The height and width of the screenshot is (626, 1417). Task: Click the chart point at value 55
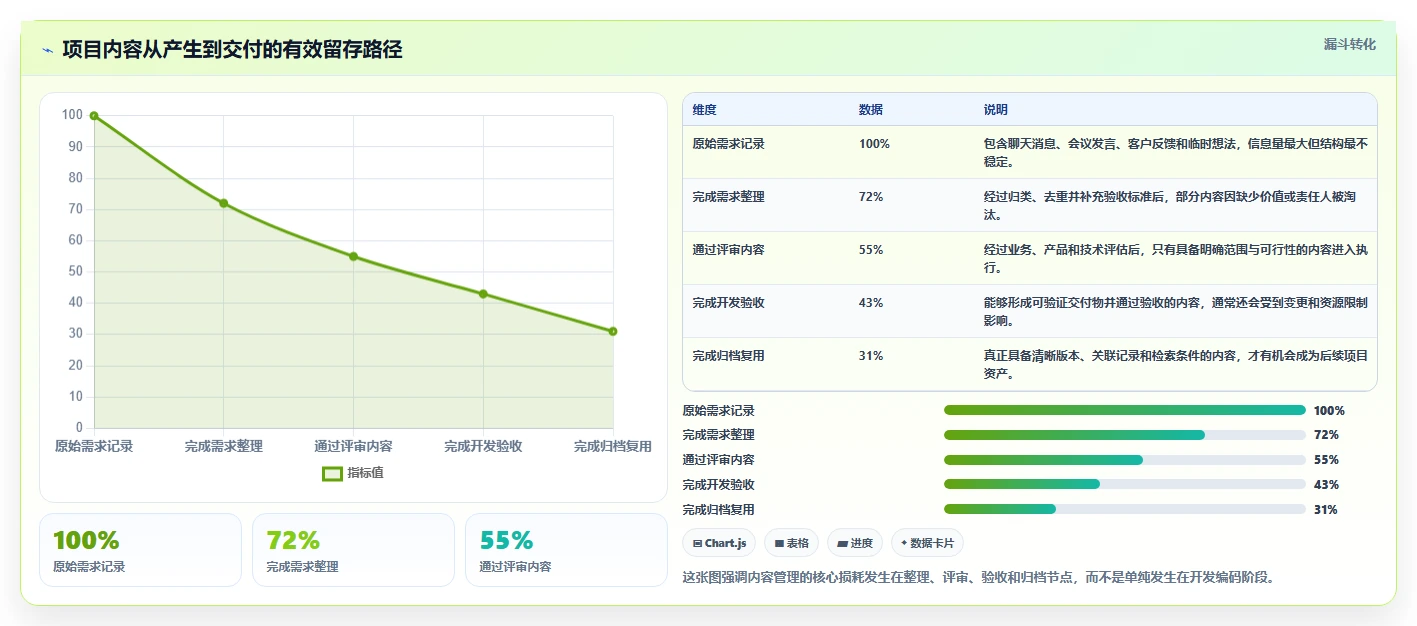[x=353, y=256]
